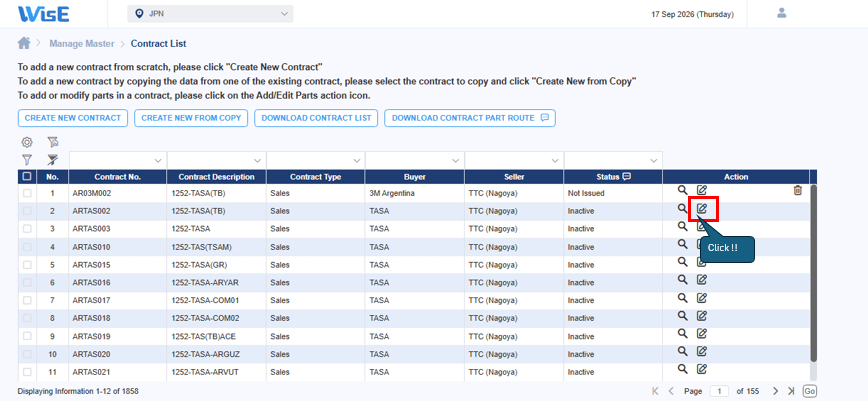This screenshot has height=404, width=868.
Task: Tick the ARTAS018 row checkbox
Action: (x=27, y=318)
